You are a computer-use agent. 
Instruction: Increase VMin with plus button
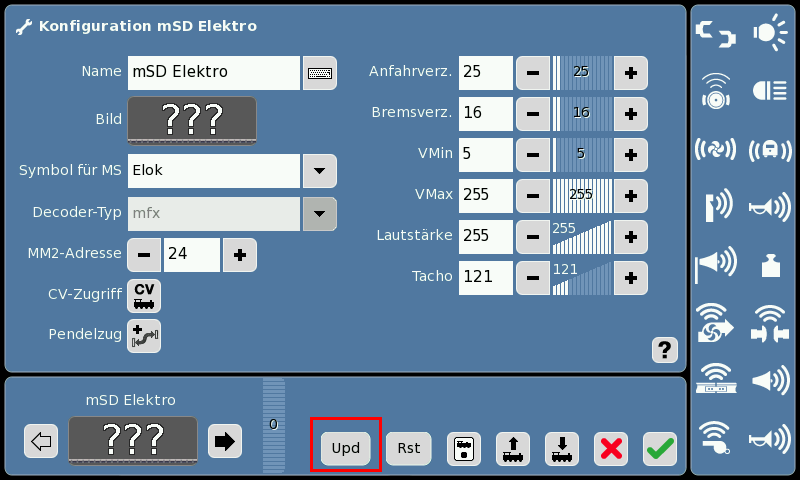tap(631, 155)
